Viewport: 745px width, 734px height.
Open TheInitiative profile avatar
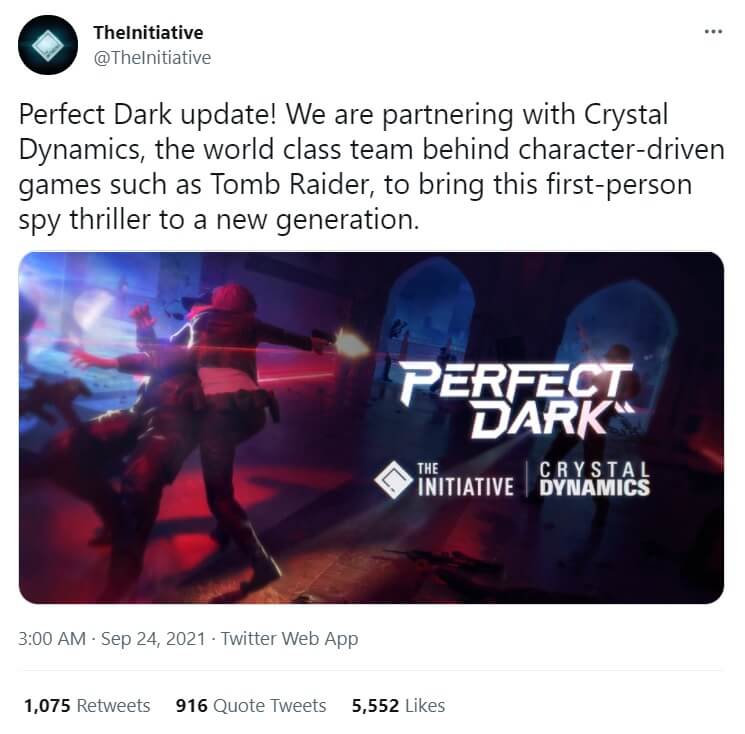tap(48, 45)
